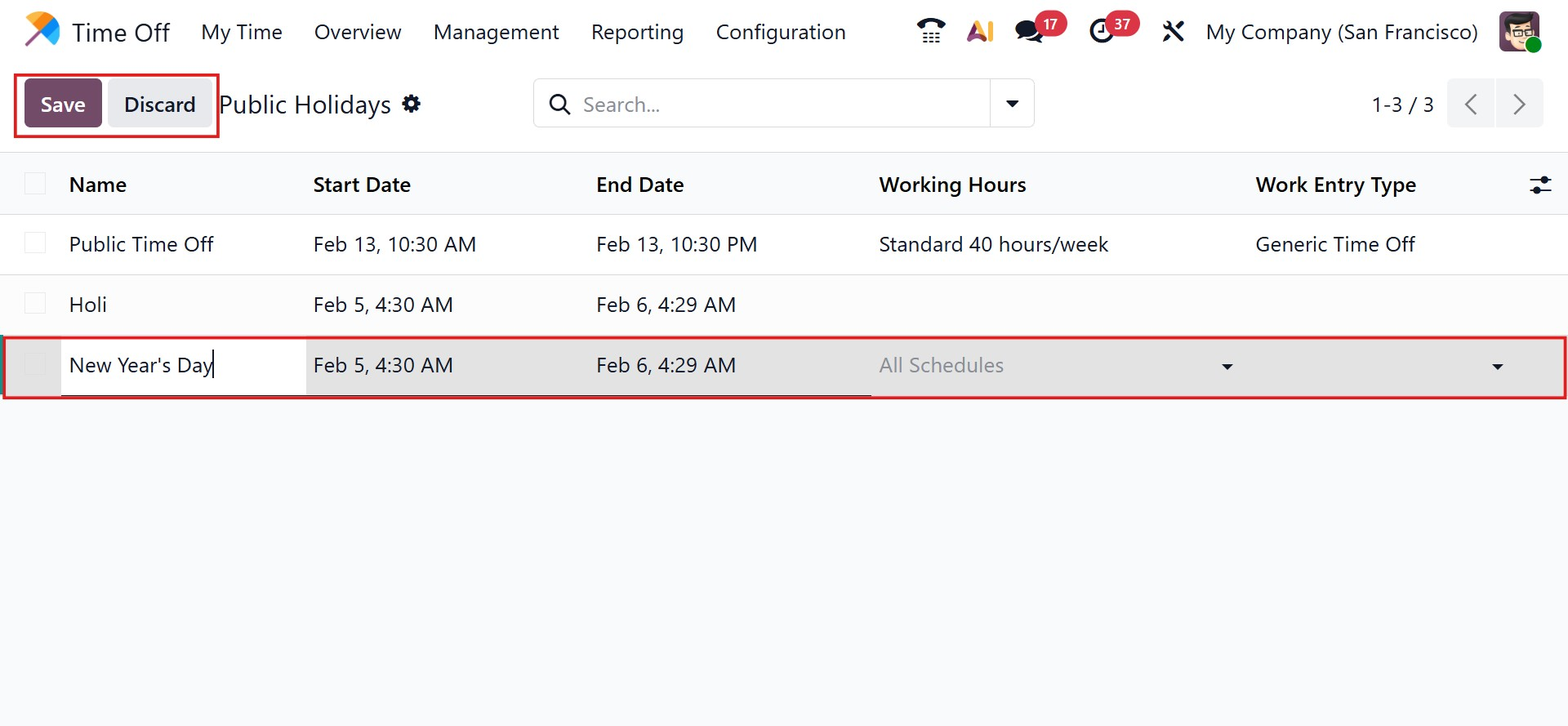Open the conversations chat icon
This screenshot has width=1568, height=726.
click(1028, 32)
